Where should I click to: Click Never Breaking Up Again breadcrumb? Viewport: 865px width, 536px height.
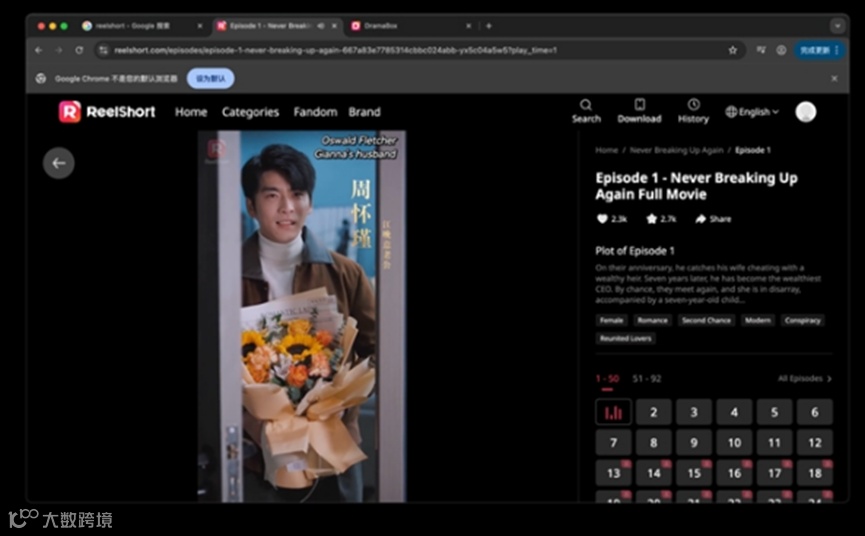[x=676, y=150]
